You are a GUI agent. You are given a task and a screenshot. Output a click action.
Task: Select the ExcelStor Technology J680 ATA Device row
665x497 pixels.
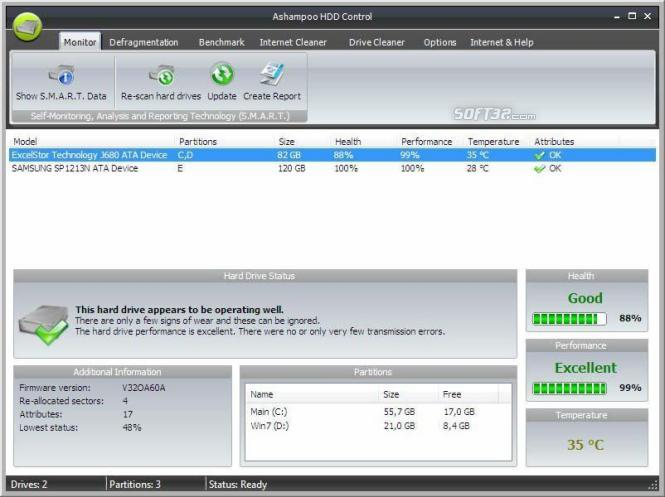[332, 155]
